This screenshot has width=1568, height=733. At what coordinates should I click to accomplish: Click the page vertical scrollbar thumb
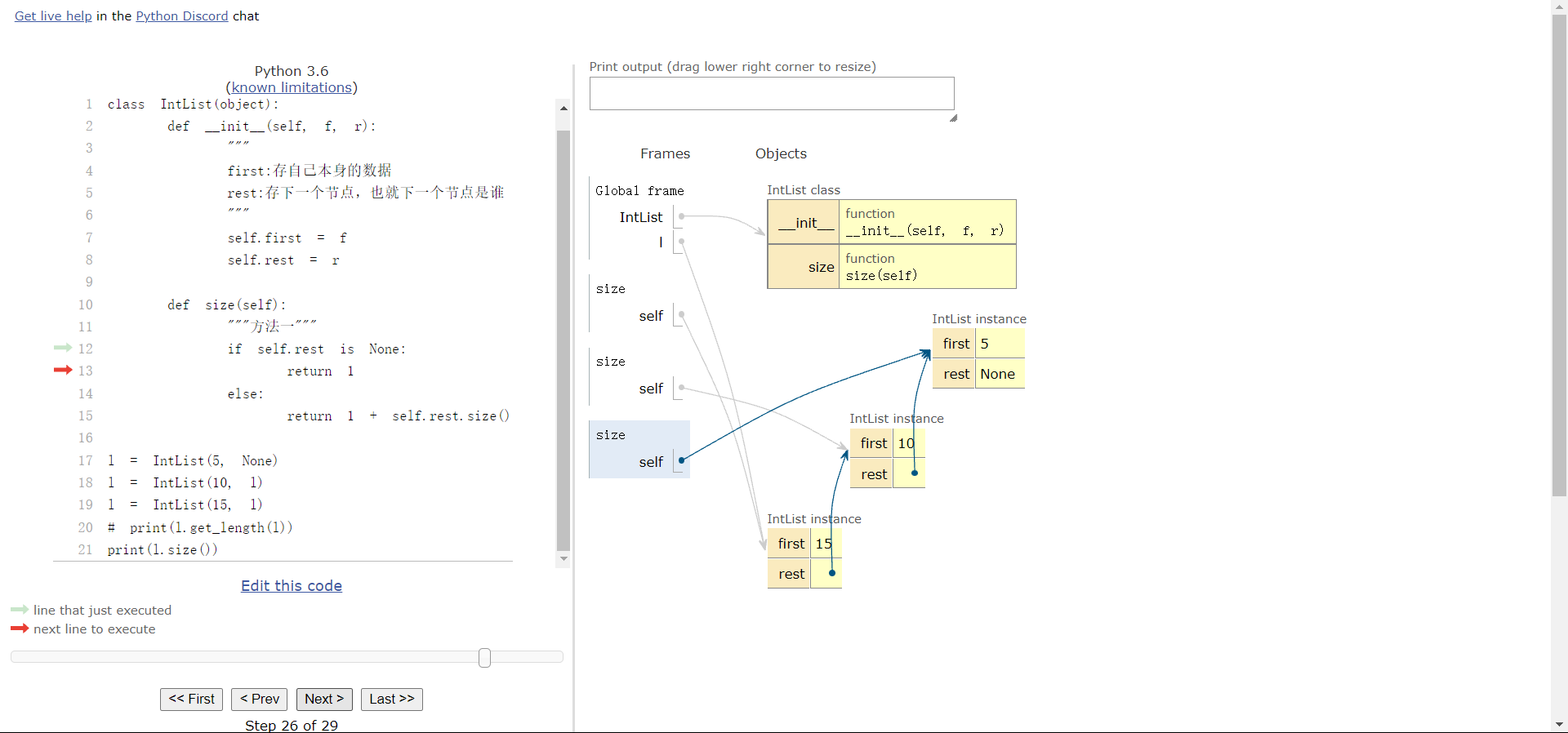point(1560,255)
